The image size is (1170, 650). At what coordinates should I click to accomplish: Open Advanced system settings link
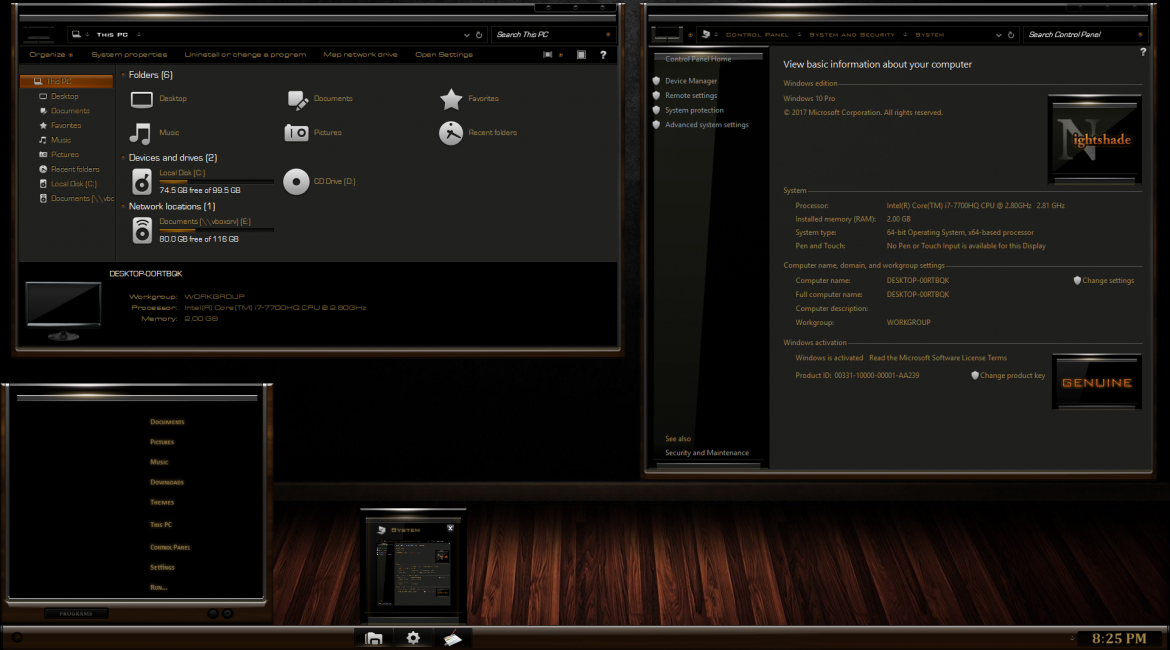707,125
